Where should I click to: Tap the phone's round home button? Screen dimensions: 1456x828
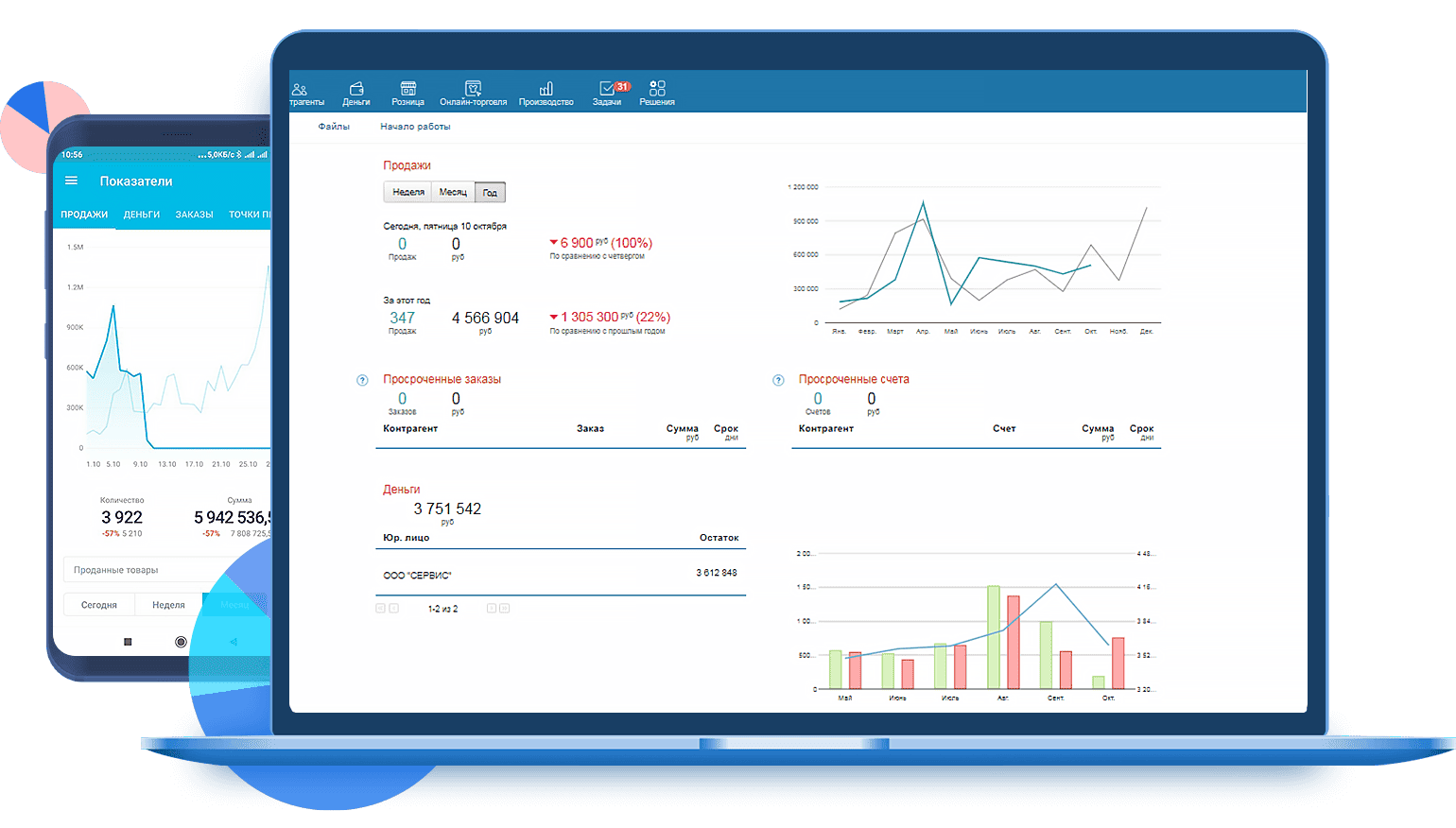[x=181, y=642]
